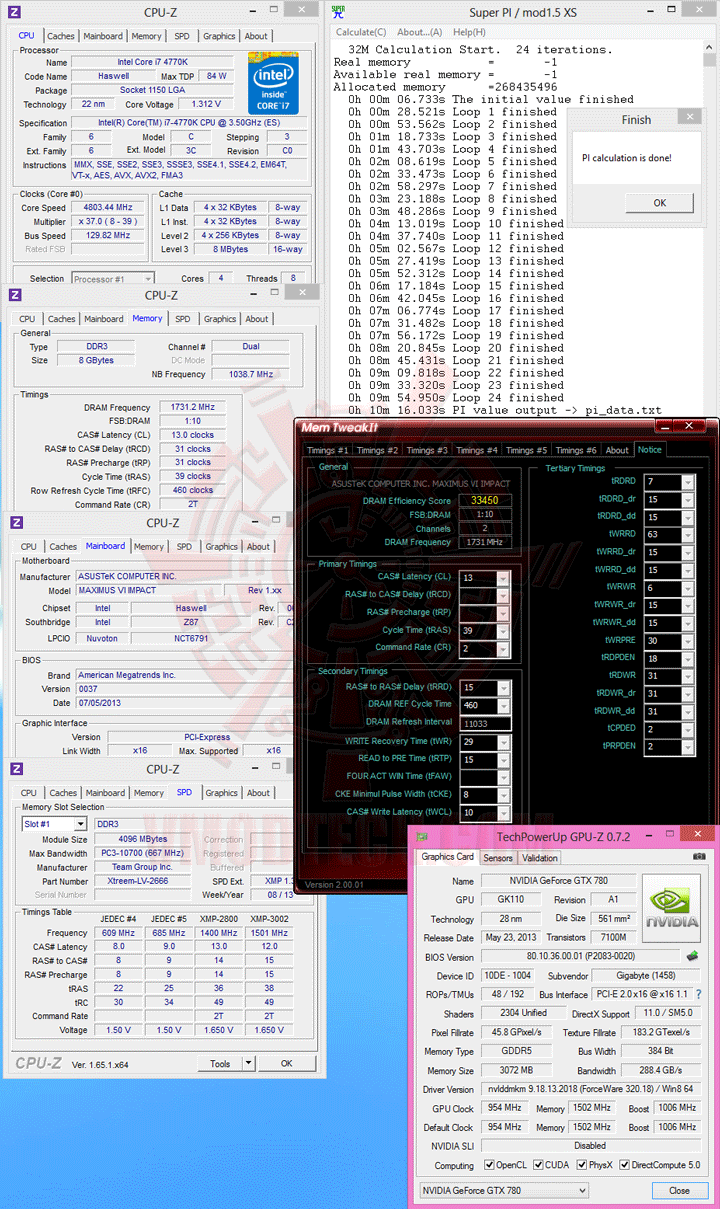Image resolution: width=720 pixels, height=1209 pixels.
Task: Toggle the PhysX checkbox in GPU-Z
Action: point(582,1165)
